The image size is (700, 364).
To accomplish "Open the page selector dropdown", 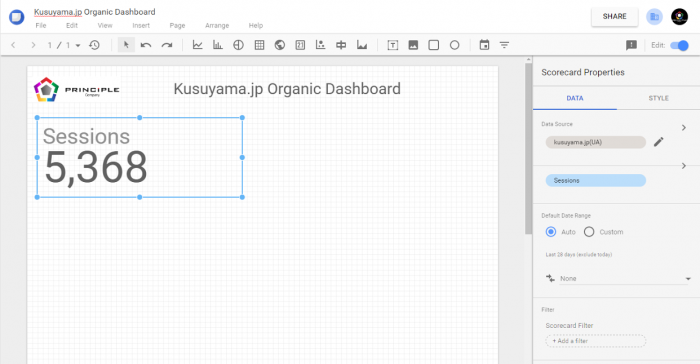I will coord(78,46).
